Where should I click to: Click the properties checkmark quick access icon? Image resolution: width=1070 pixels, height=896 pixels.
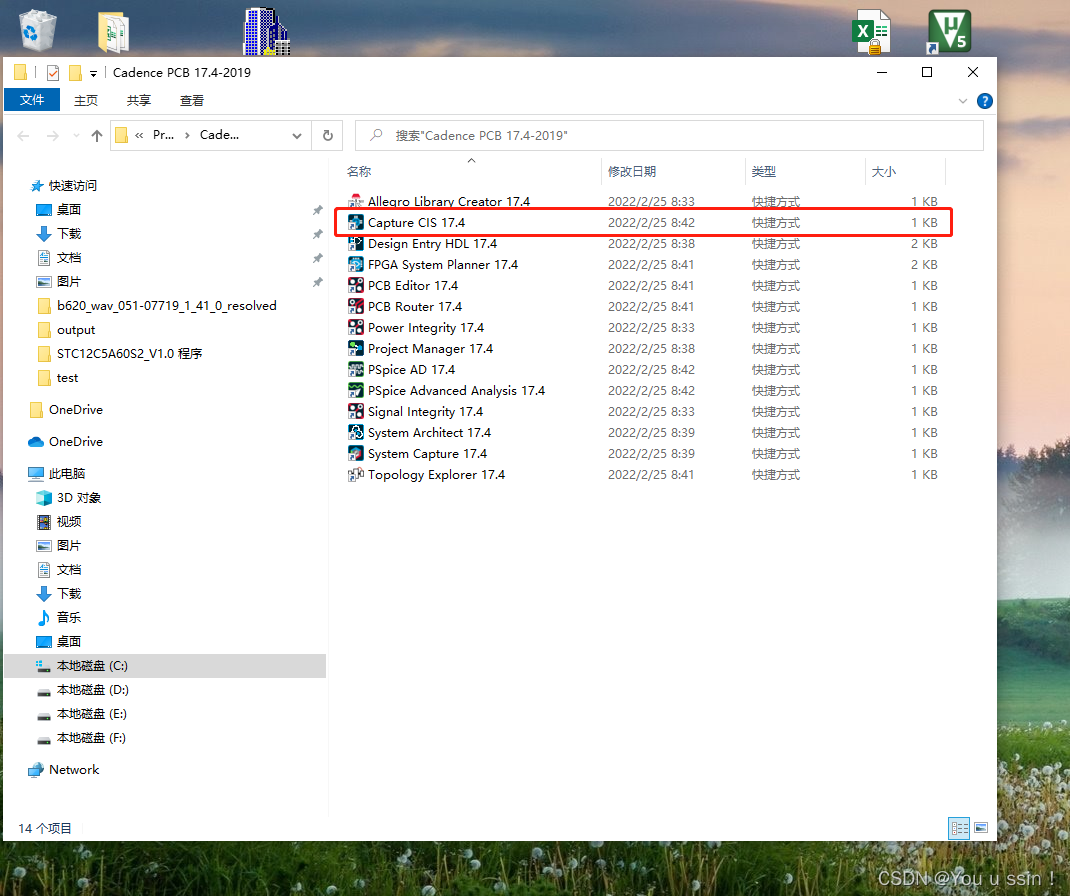click(x=53, y=72)
